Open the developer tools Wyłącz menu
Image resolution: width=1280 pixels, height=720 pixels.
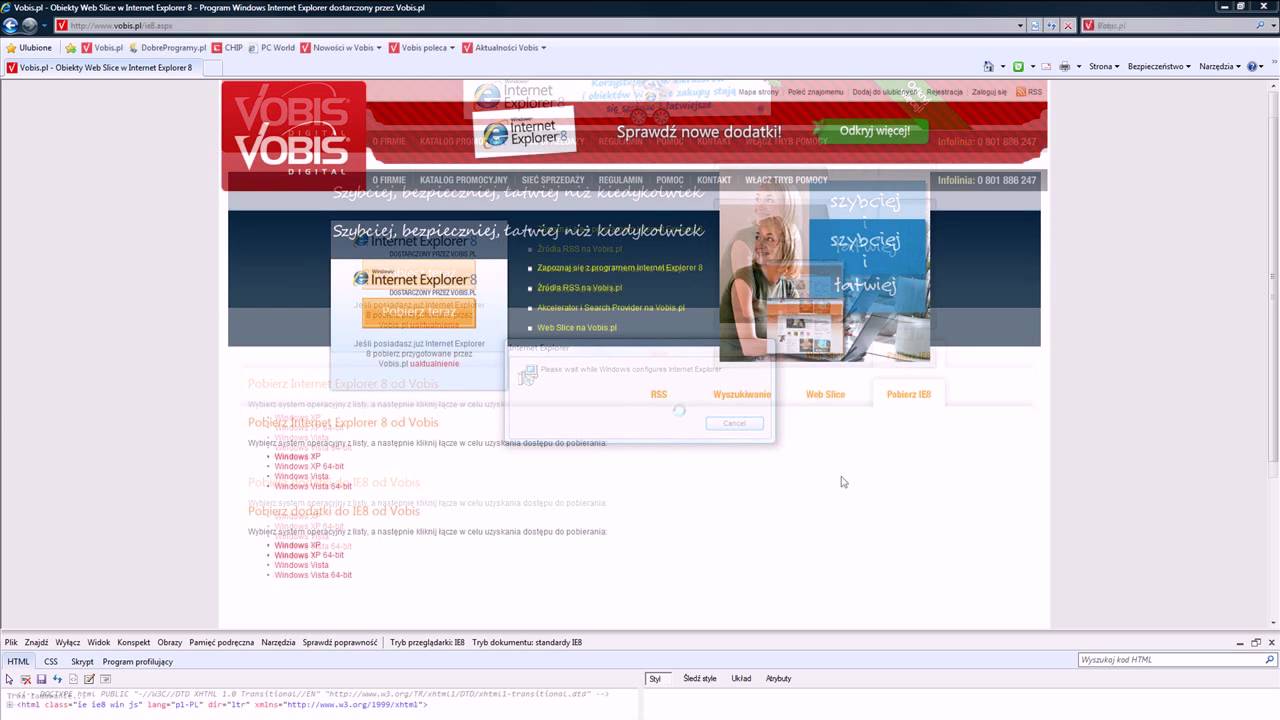[68, 643]
